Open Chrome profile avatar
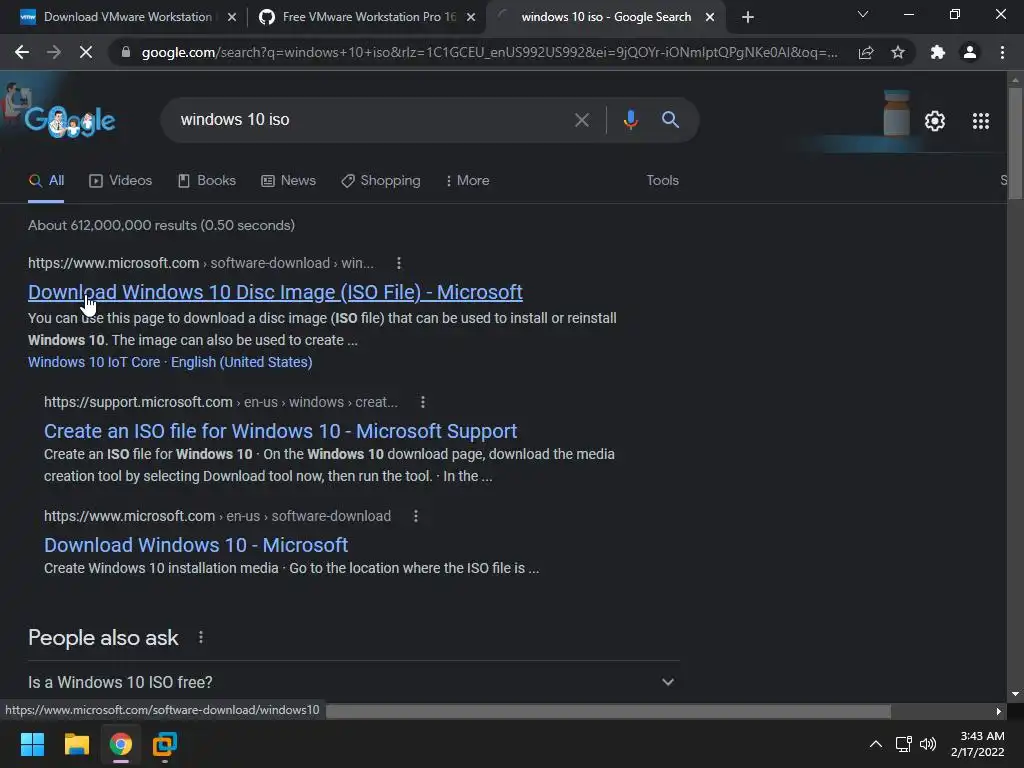The width and height of the screenshot is (1024, 768). [970, 52]
